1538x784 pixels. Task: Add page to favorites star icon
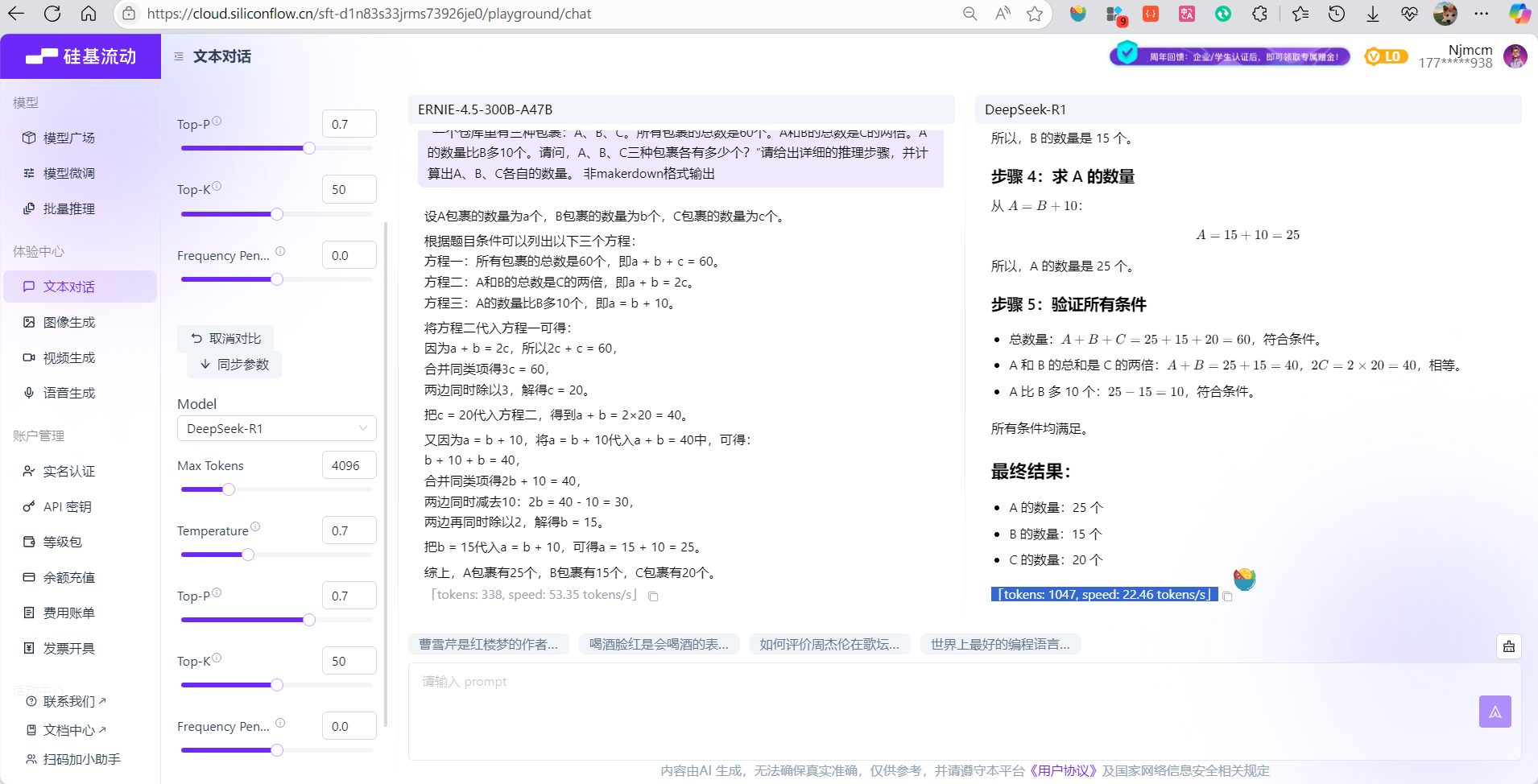coord(1035,14)
